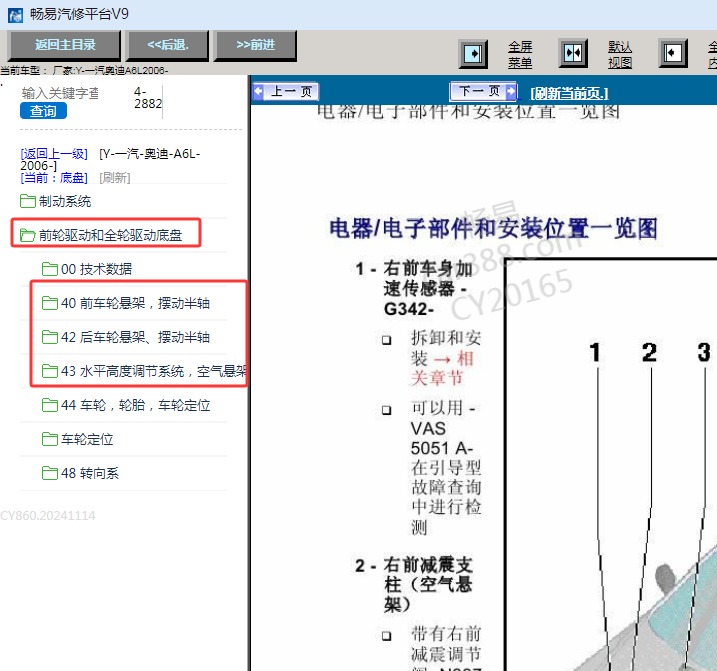717x671 pixels.
Task: Click the 全屏菜单 panel icon
Action: [x=473, y=54]
